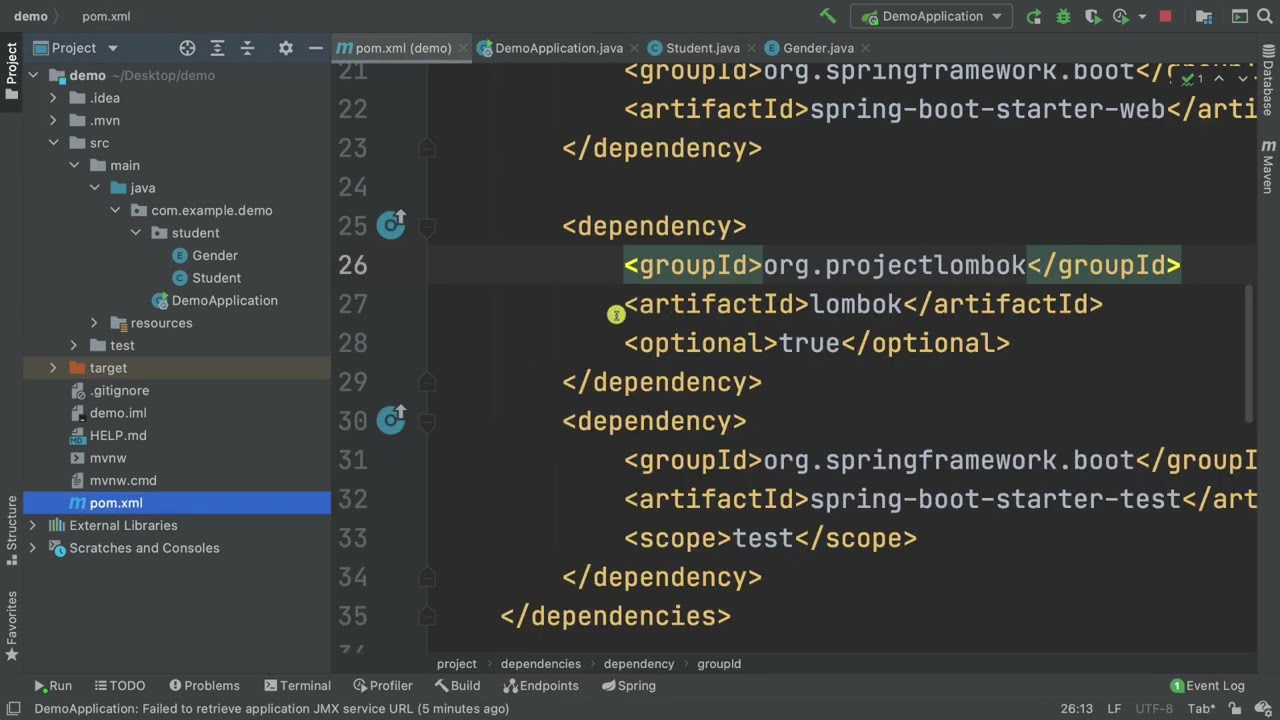The image size is (1280, 720).
Task: Expand the .idea folder
Action: (x=53, y=98)
